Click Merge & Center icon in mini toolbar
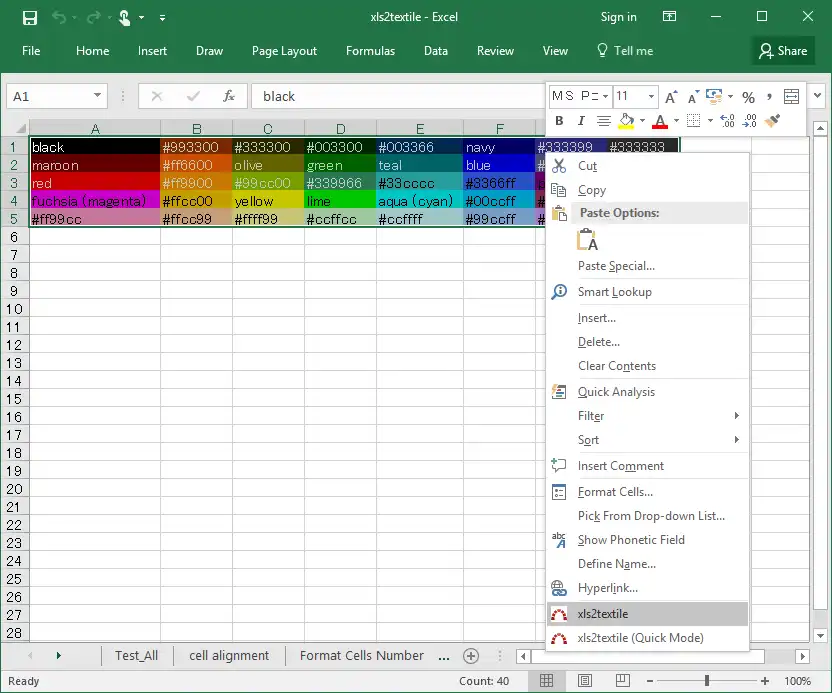This screenshot has height=693, width=832. tap(791, 96)
